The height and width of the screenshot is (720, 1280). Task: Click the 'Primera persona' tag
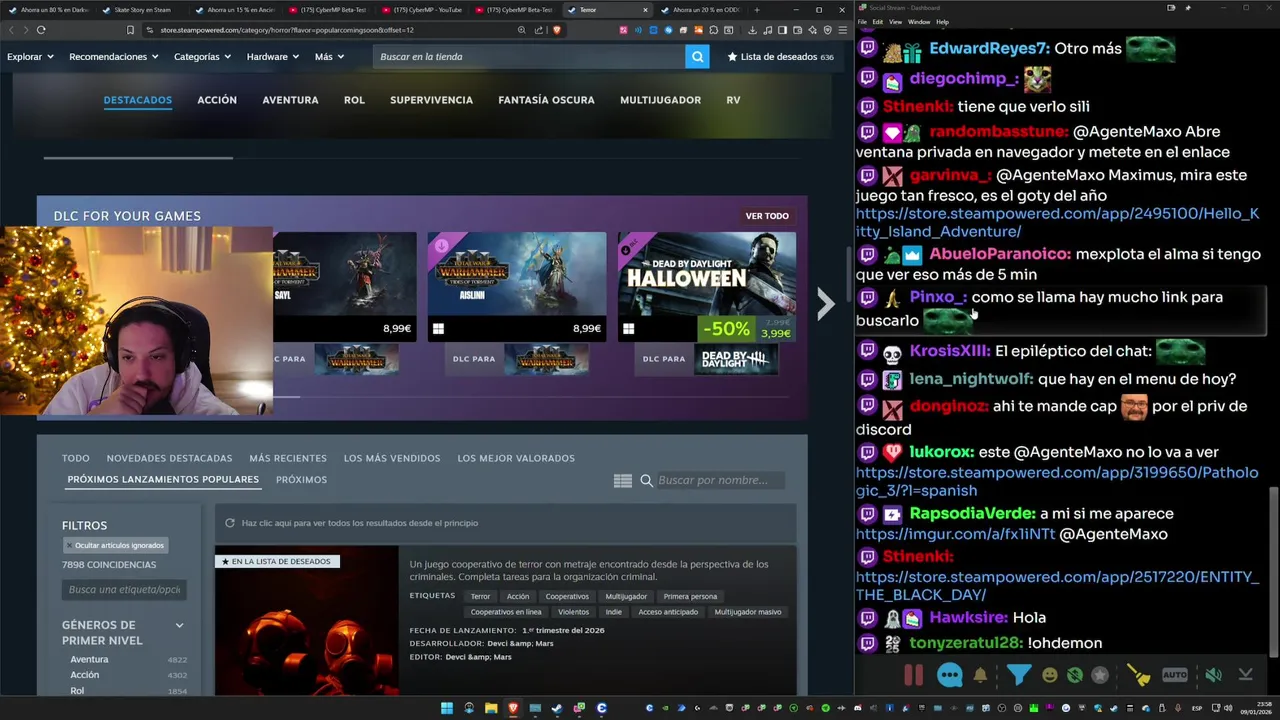point(690,597)
